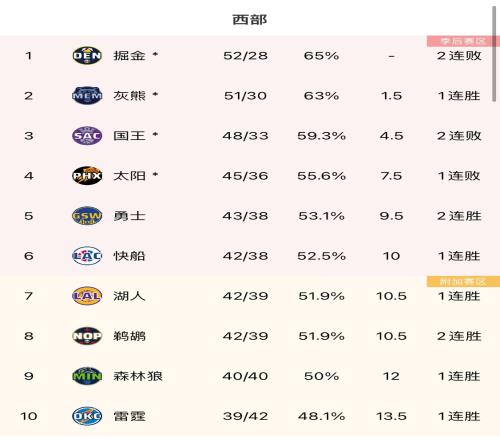
Task: Click the 灰熊 1连胜 streak cell
Action: [459, 96]
